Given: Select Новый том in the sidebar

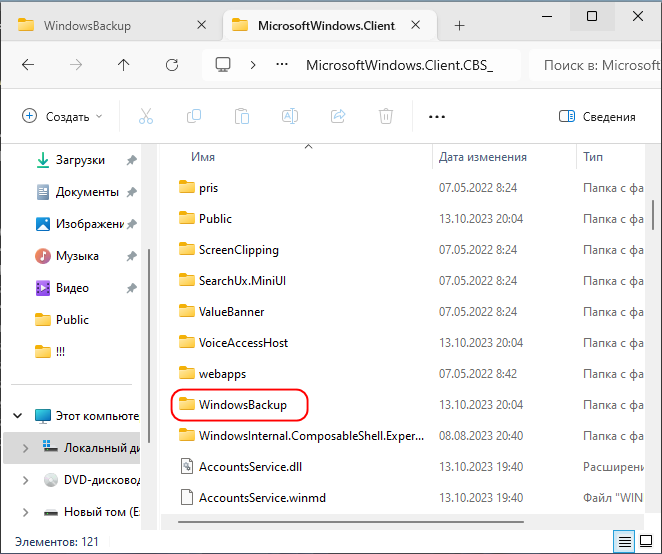Looking at the screenshot, I should tap(91, 512).
